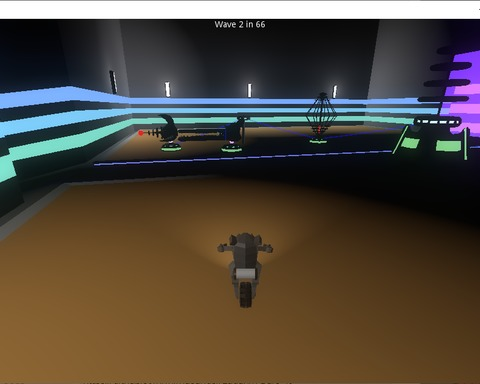Click the glowing green pedestal under the middle turret
This screenshot has width=480, height=384.
232,149
